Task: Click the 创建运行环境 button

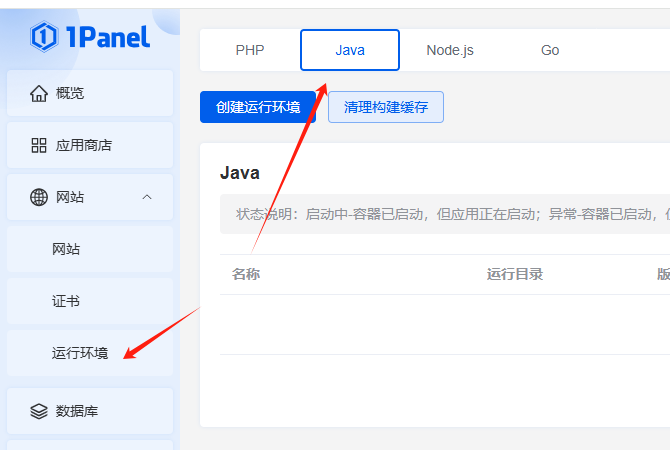Action: click(x=258, y=107)
